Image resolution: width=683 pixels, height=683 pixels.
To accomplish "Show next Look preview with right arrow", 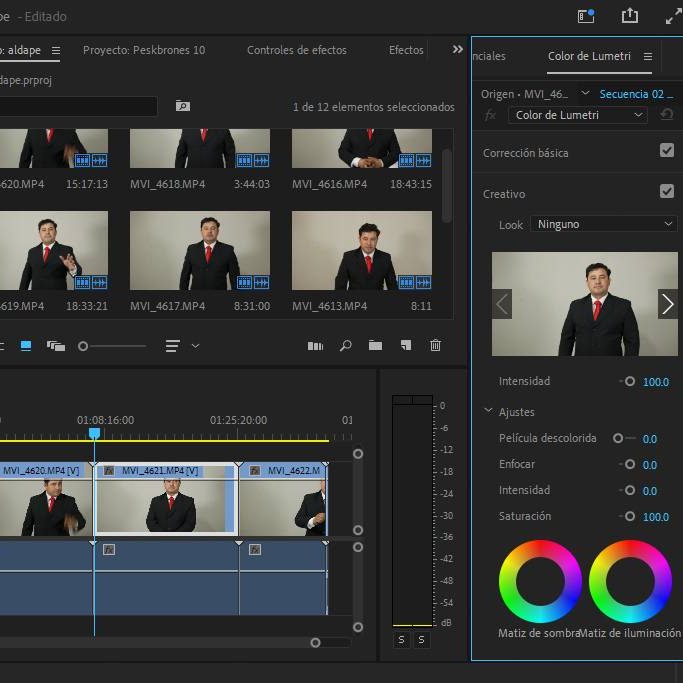I will point(667,304).
